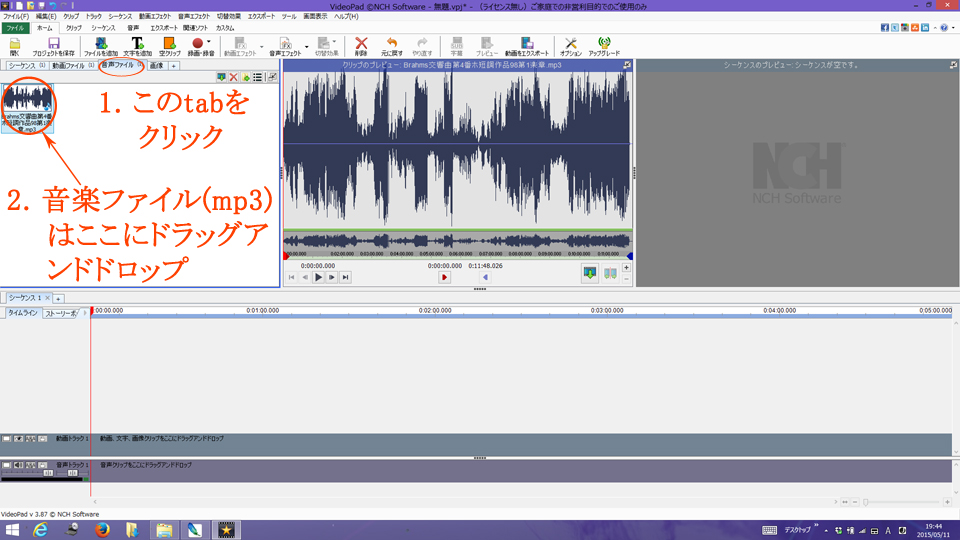Click プロジェクトを保存 (Save Project) icon
This screenshot has width=960, height=540.
click(x=53, y=43)
